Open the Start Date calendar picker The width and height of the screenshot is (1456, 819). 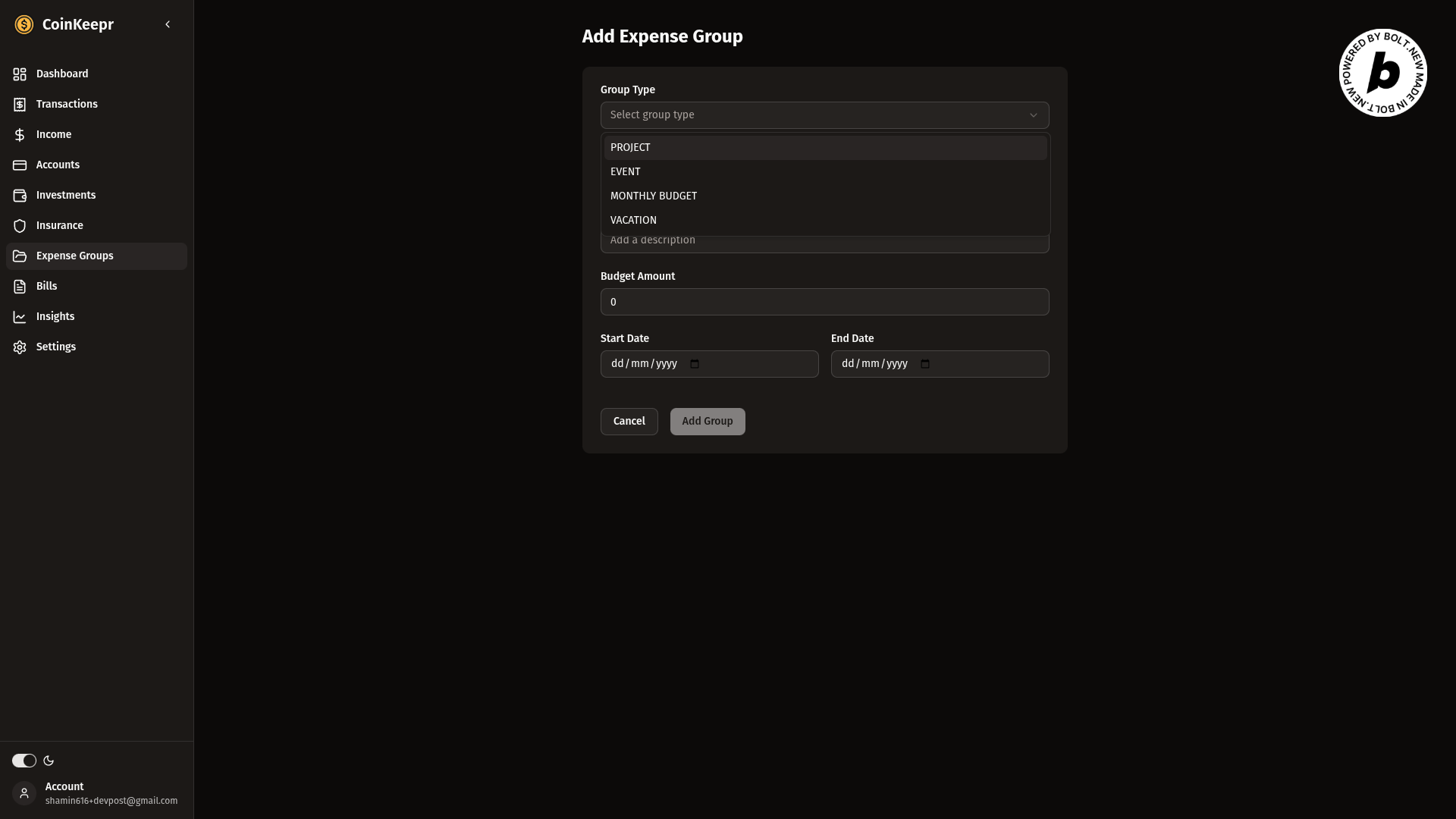click(695, 364)
